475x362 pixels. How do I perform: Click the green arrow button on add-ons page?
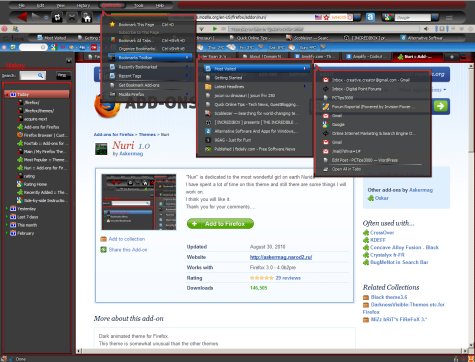click(441, 106)
